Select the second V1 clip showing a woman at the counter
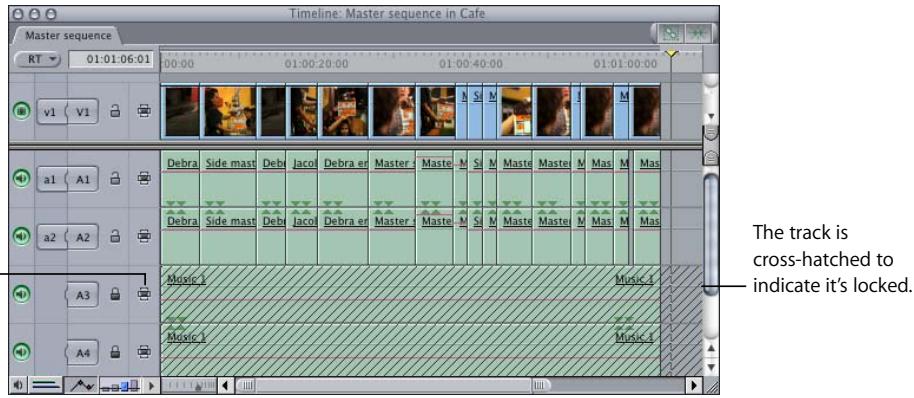Image resolution: width=914 pixels, height=398 pixels. (229, 111)
